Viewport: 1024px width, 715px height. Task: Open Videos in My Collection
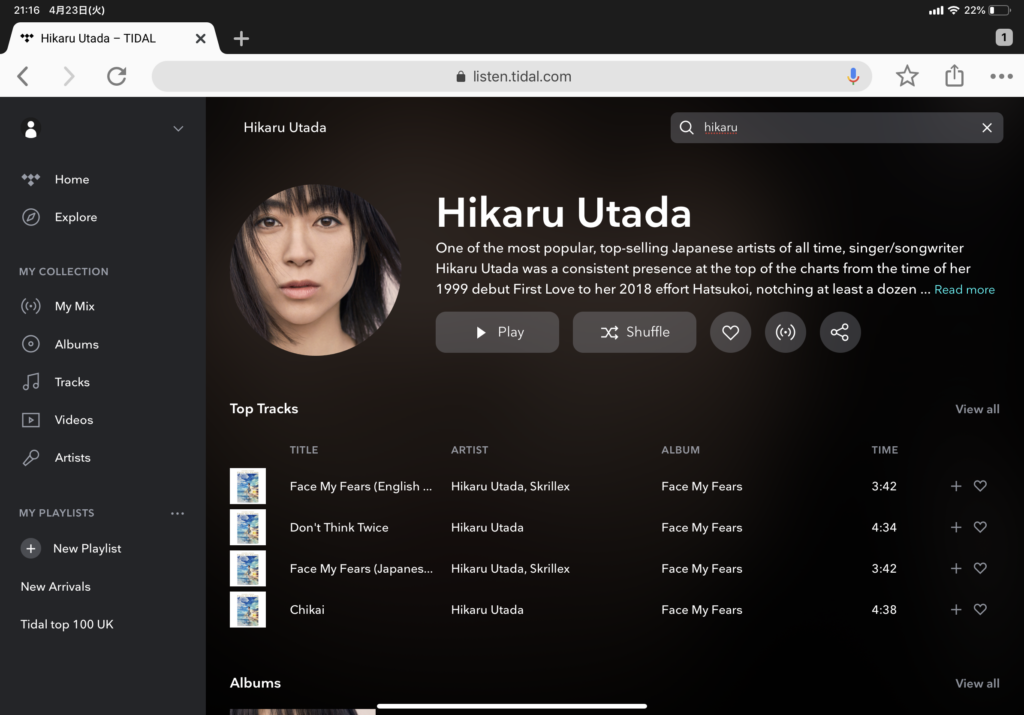(x=74, y=420)
